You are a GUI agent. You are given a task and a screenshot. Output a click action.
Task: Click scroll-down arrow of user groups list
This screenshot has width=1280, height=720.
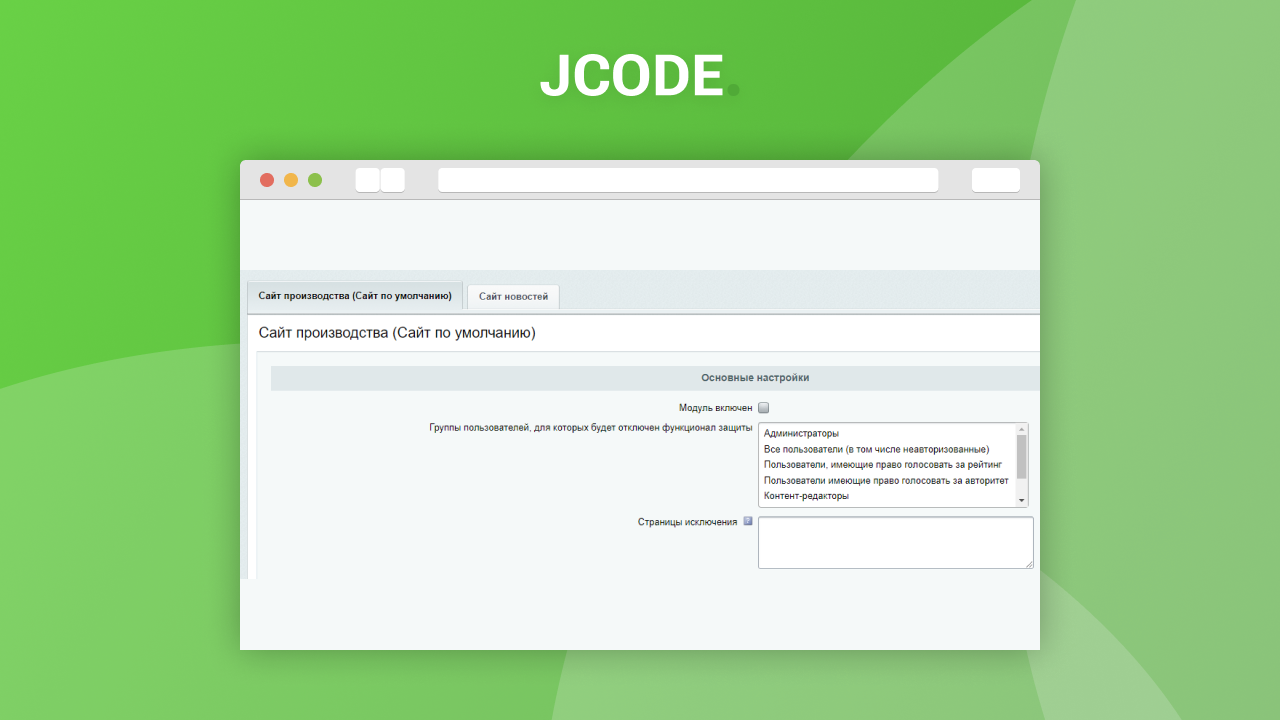(1021, 500)
